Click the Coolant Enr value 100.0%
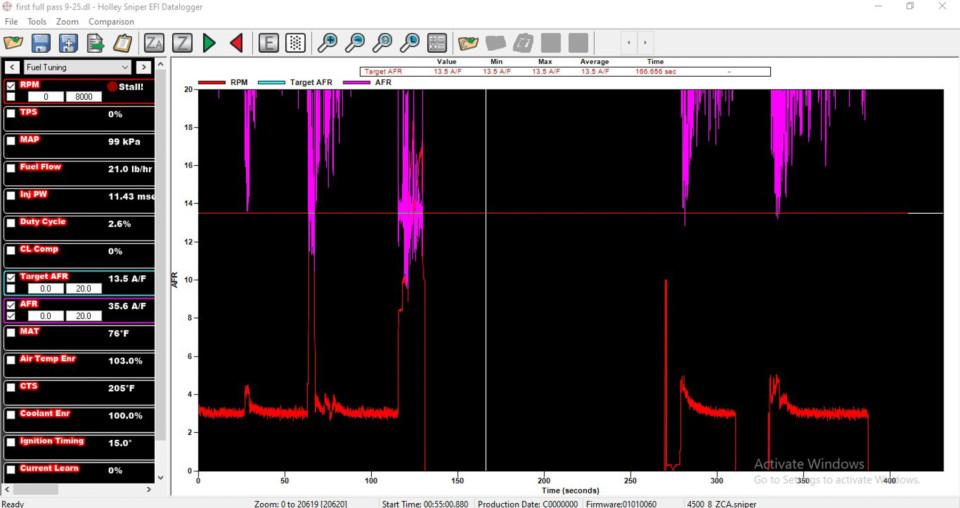Viewport: 960px width, 508px height. point(126,416)
